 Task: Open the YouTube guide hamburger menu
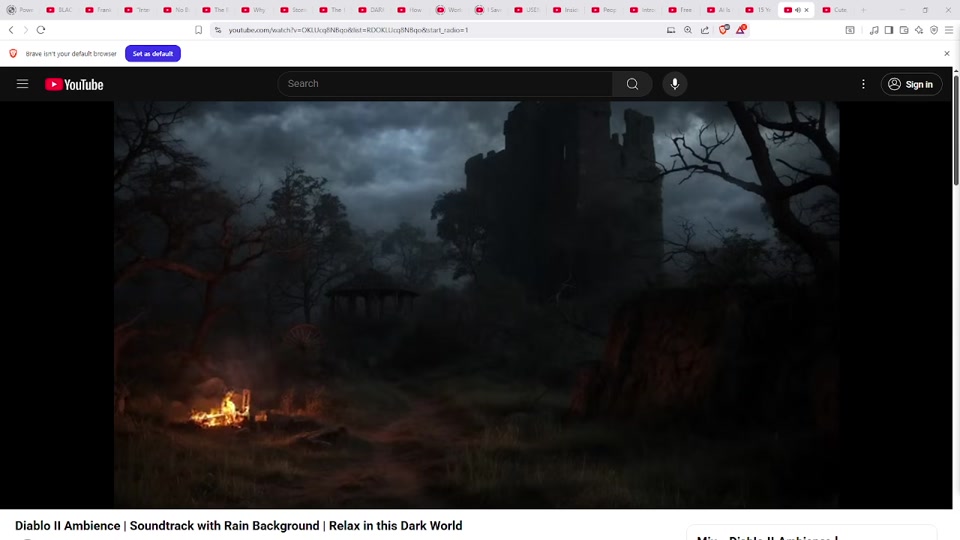click(x=22, y=84)
